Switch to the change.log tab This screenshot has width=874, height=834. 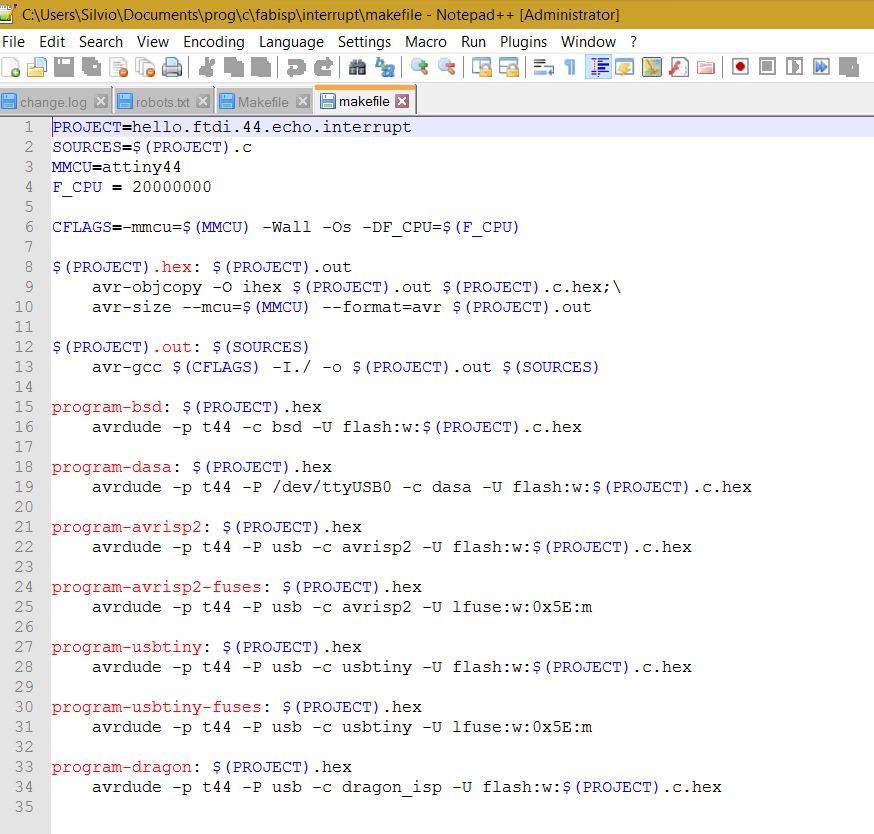[54, 102]
